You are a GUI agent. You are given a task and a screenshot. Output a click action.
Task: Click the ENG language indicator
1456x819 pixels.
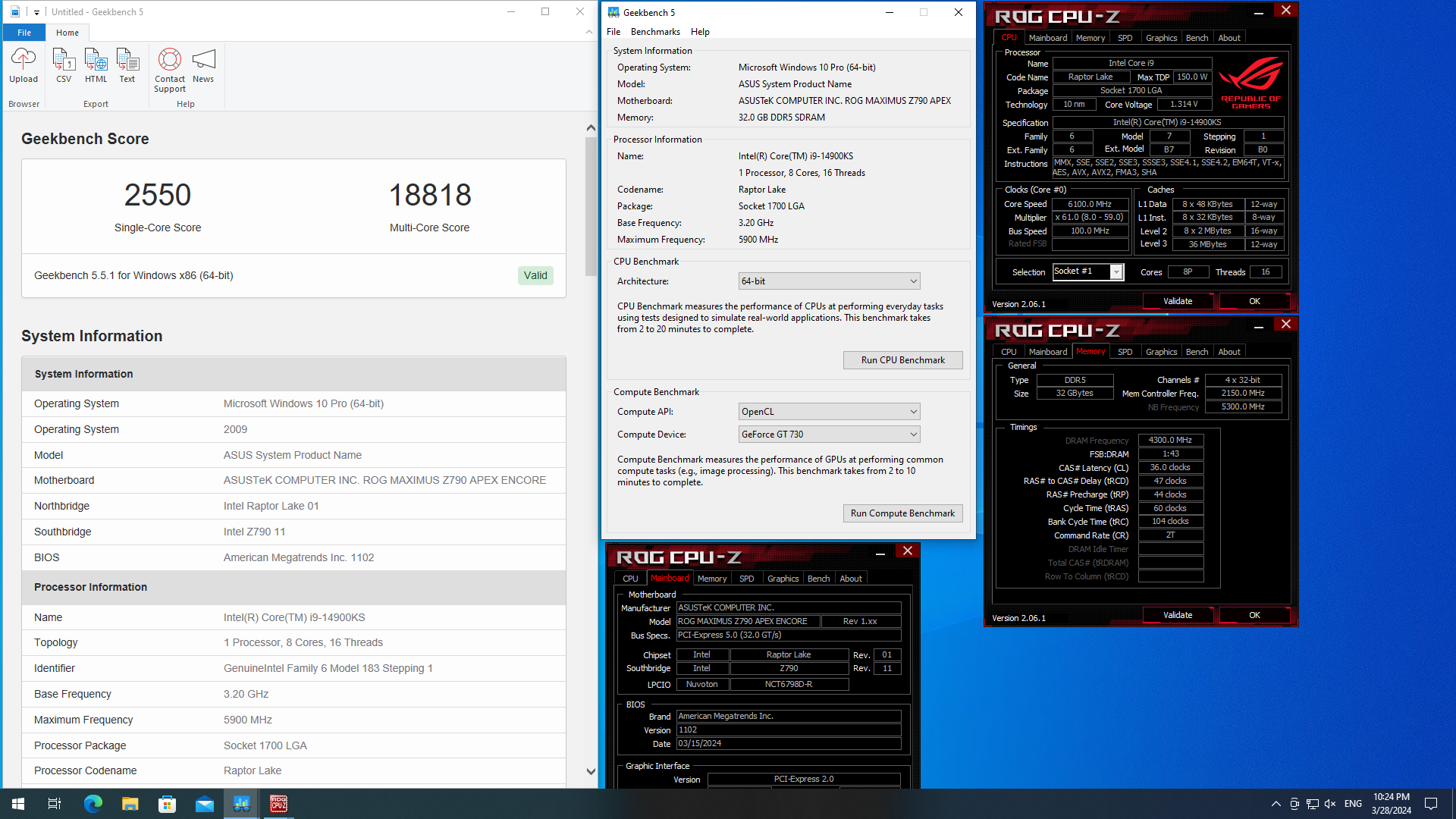pos(1353,804)
